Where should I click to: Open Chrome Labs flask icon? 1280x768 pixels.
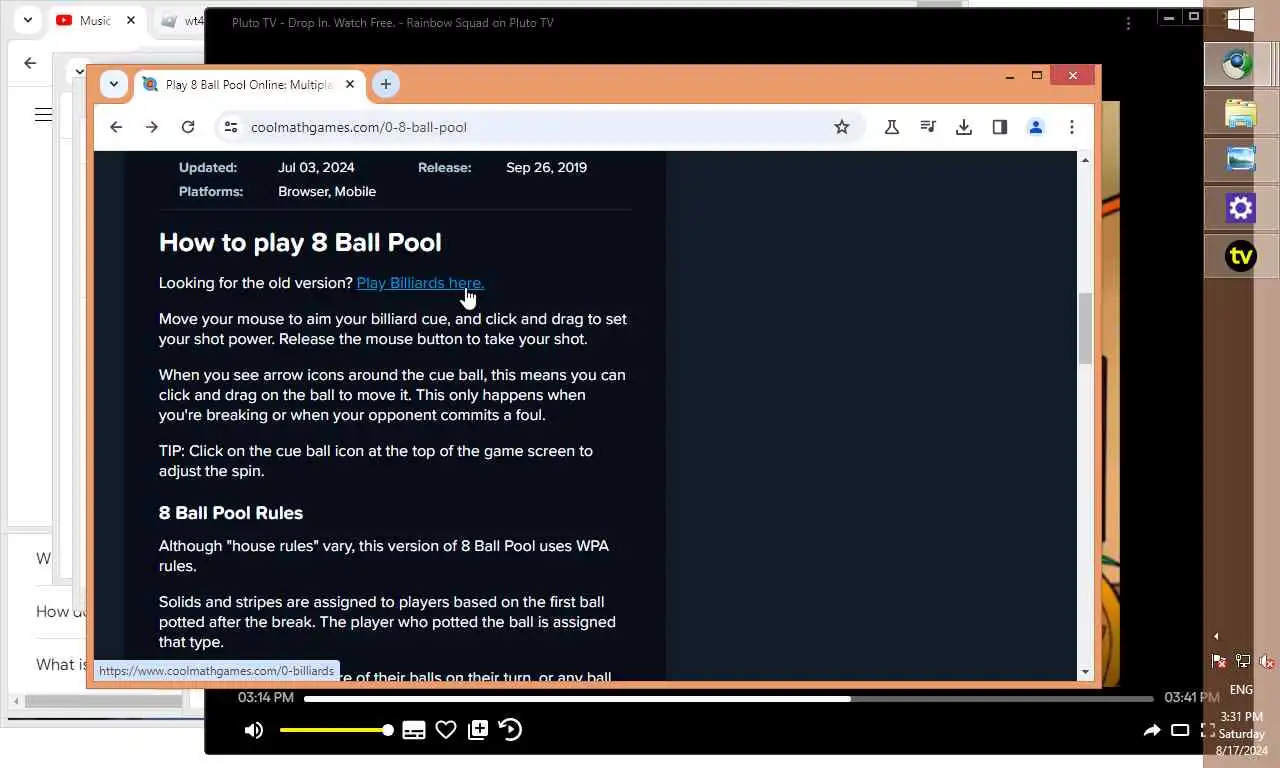click(x=892, y=127)
